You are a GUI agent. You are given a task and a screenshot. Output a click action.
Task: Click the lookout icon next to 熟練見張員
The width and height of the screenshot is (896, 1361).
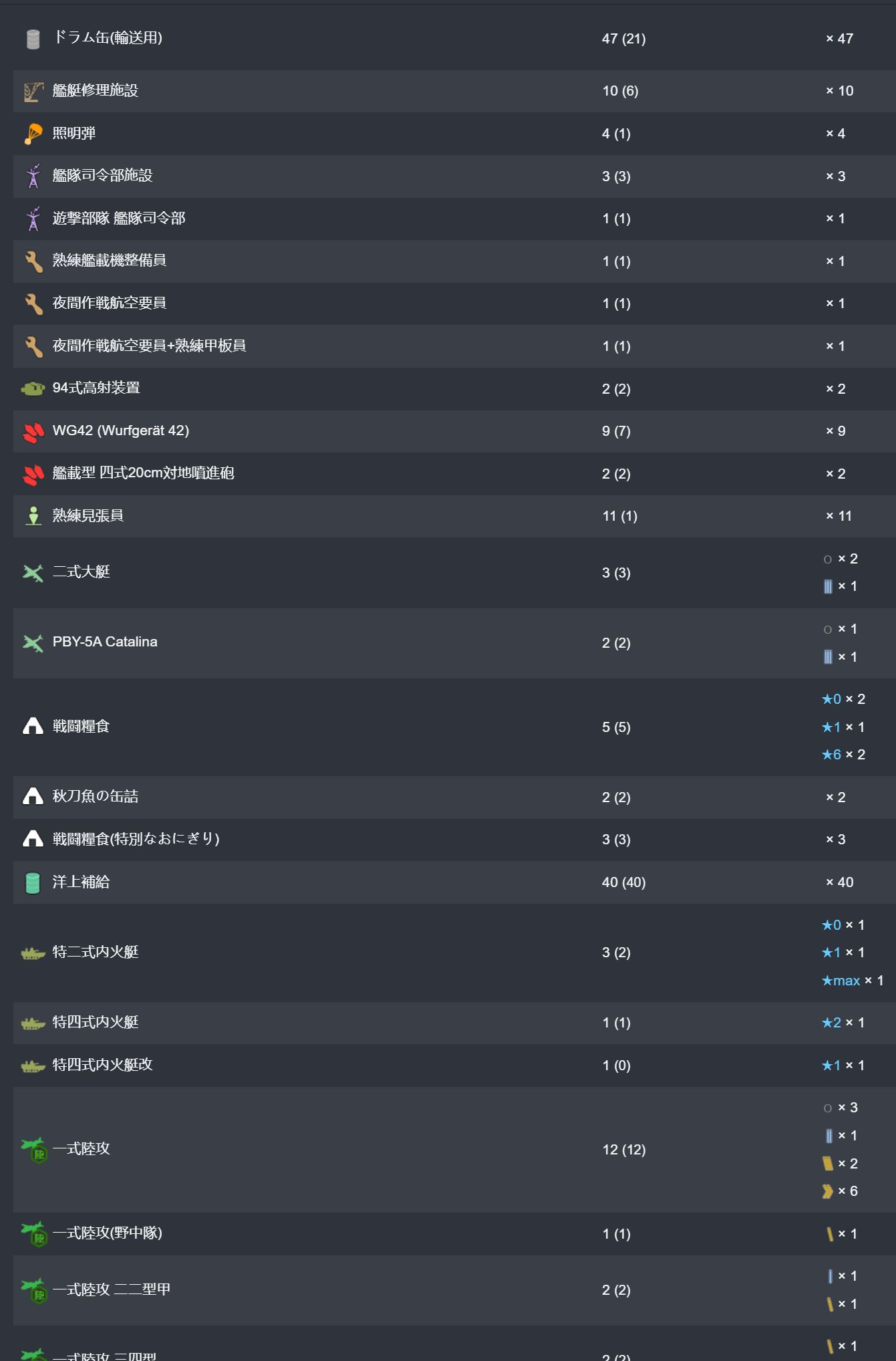(33, 516)
